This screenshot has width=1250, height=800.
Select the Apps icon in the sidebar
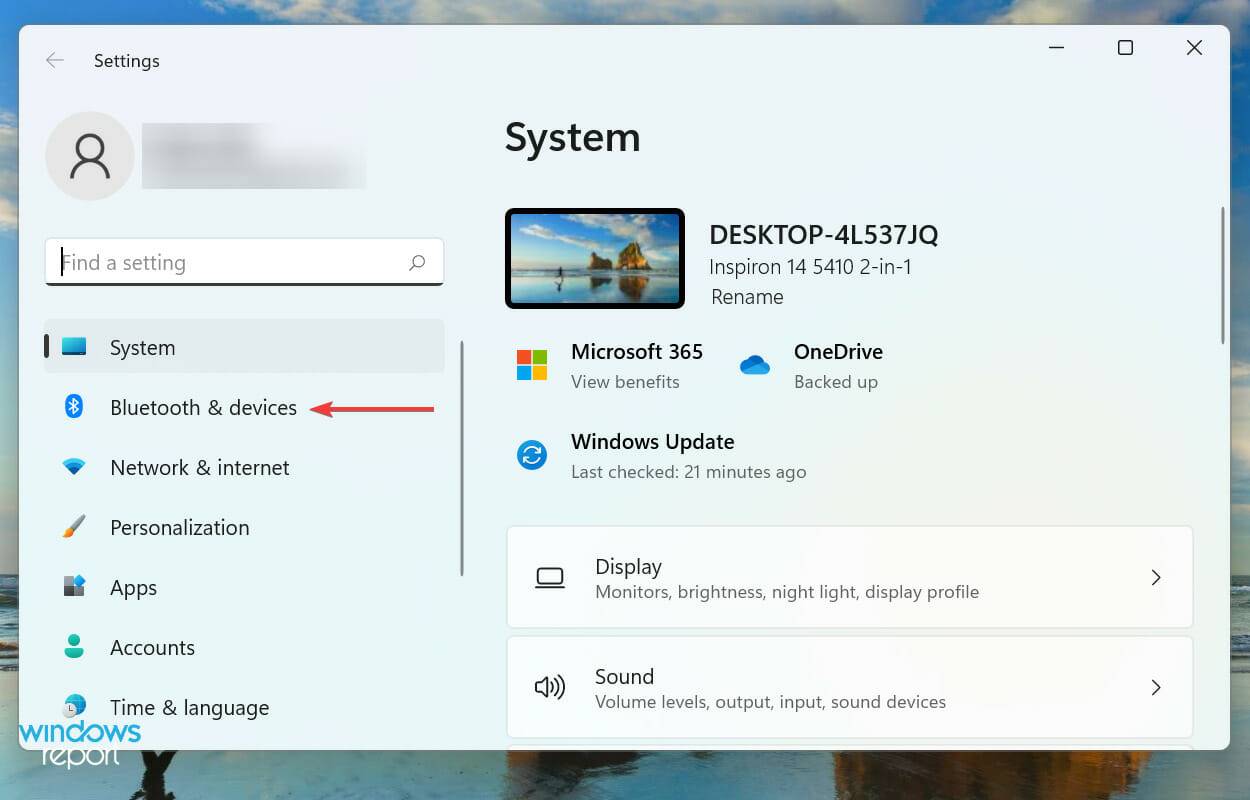point(73,587)
